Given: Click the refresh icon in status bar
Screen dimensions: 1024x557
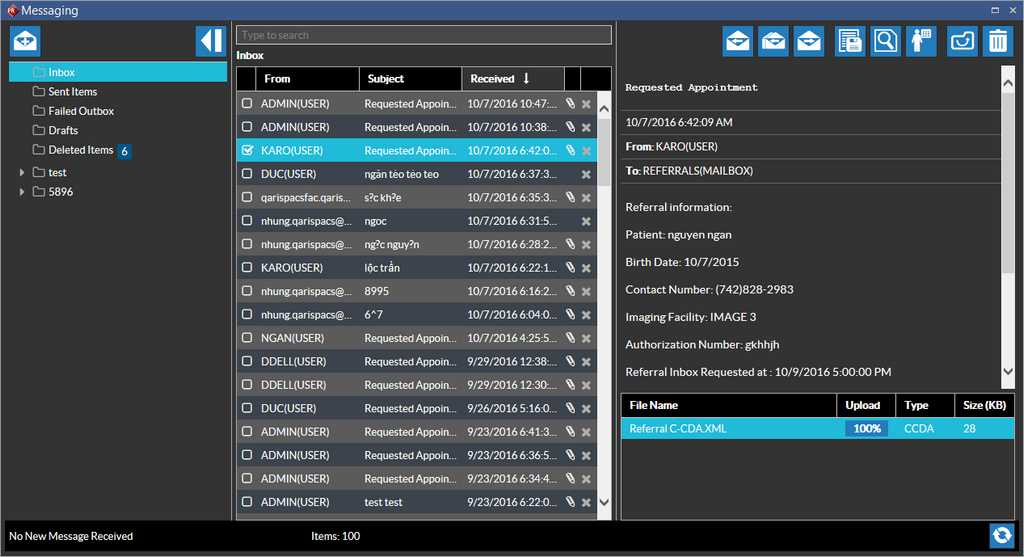Looking at the screenshot, I should 1003,535.
